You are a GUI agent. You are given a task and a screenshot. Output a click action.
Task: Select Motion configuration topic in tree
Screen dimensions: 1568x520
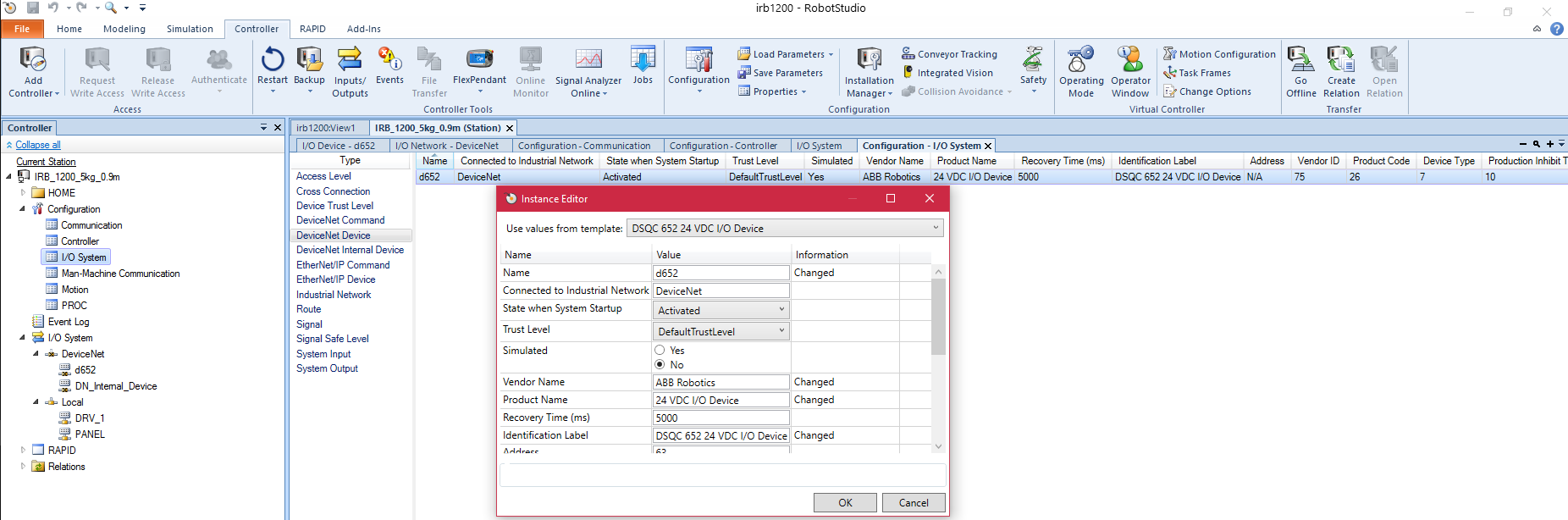point(75,290)
